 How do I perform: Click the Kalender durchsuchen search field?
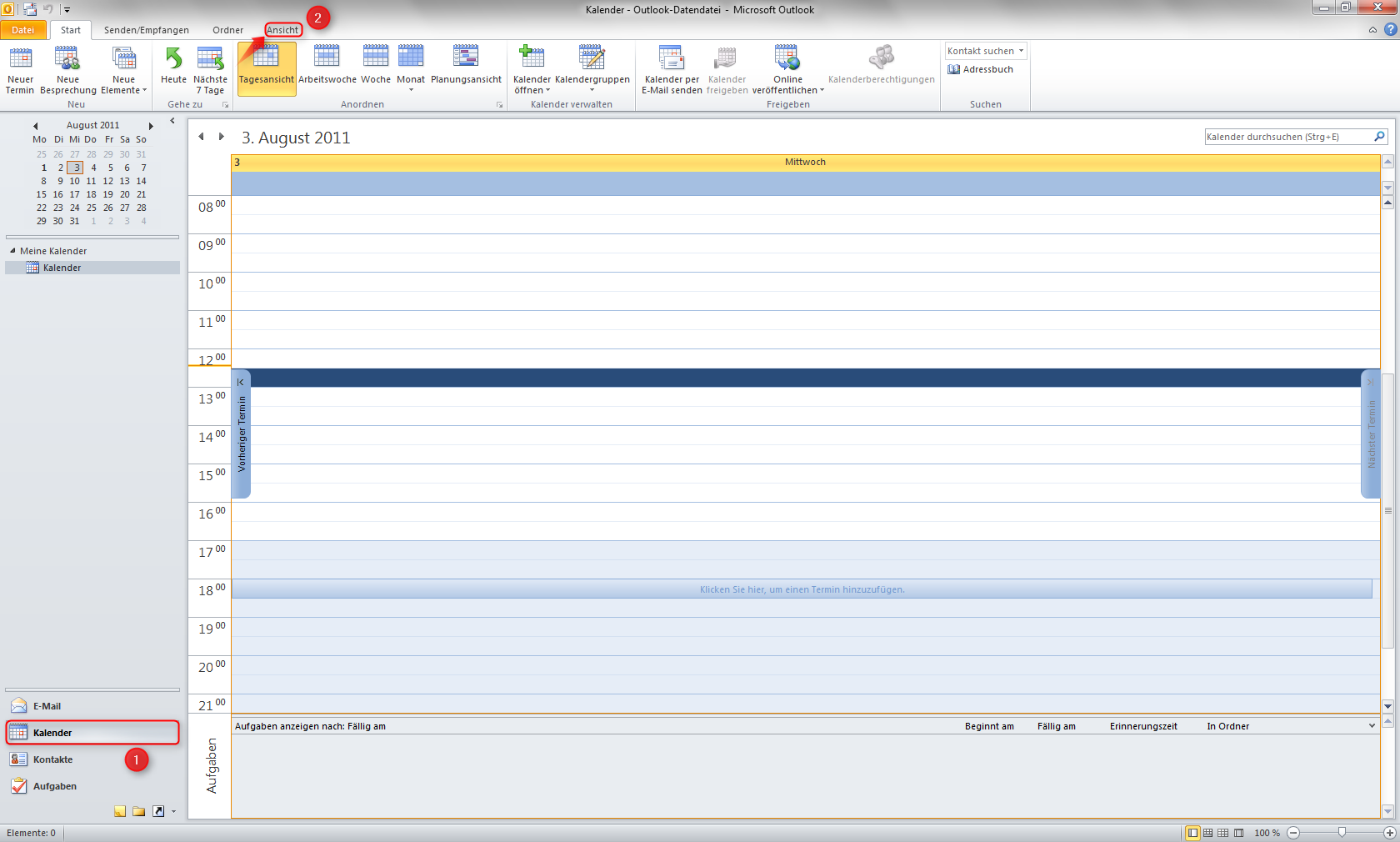pyautogui.click(x=1287, y=136)
